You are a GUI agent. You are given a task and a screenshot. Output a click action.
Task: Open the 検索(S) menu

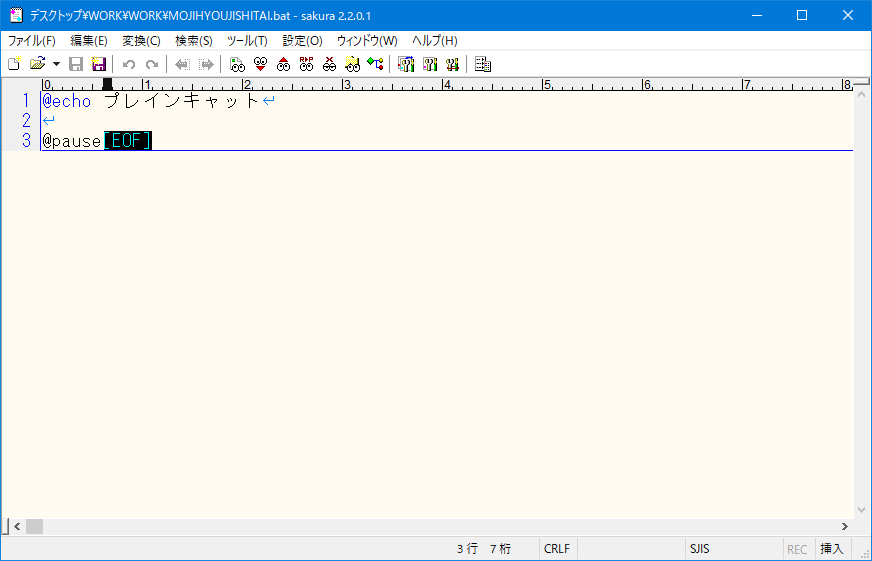pyautogui.click(x=194, y=41)
